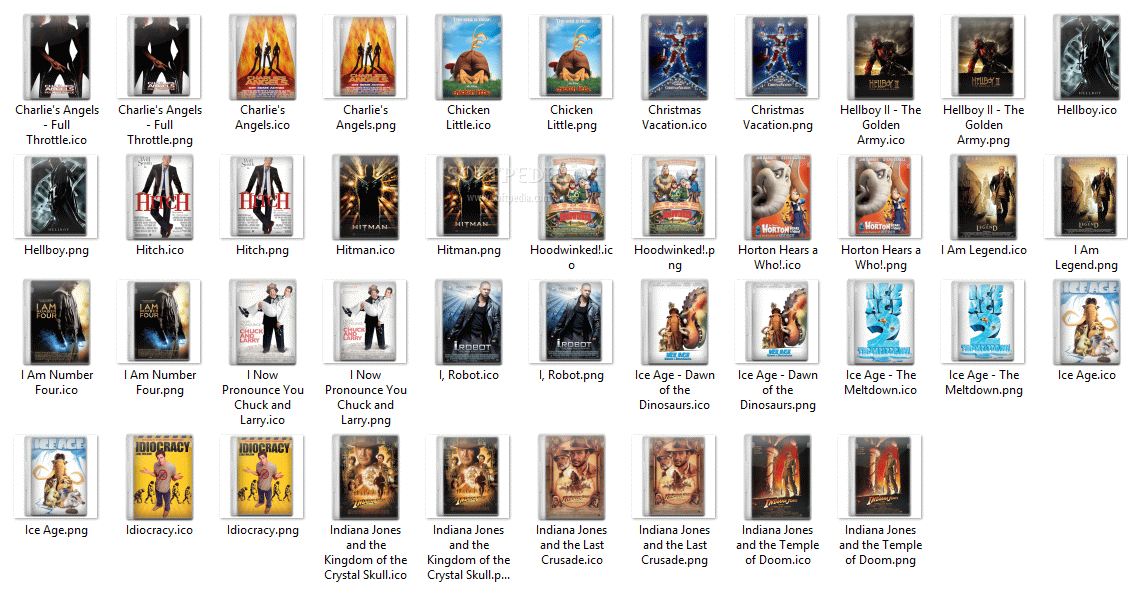1128x599 pixels.
Task: Click the 'I, Robot.ico' file name
Action: pos(468,375)
